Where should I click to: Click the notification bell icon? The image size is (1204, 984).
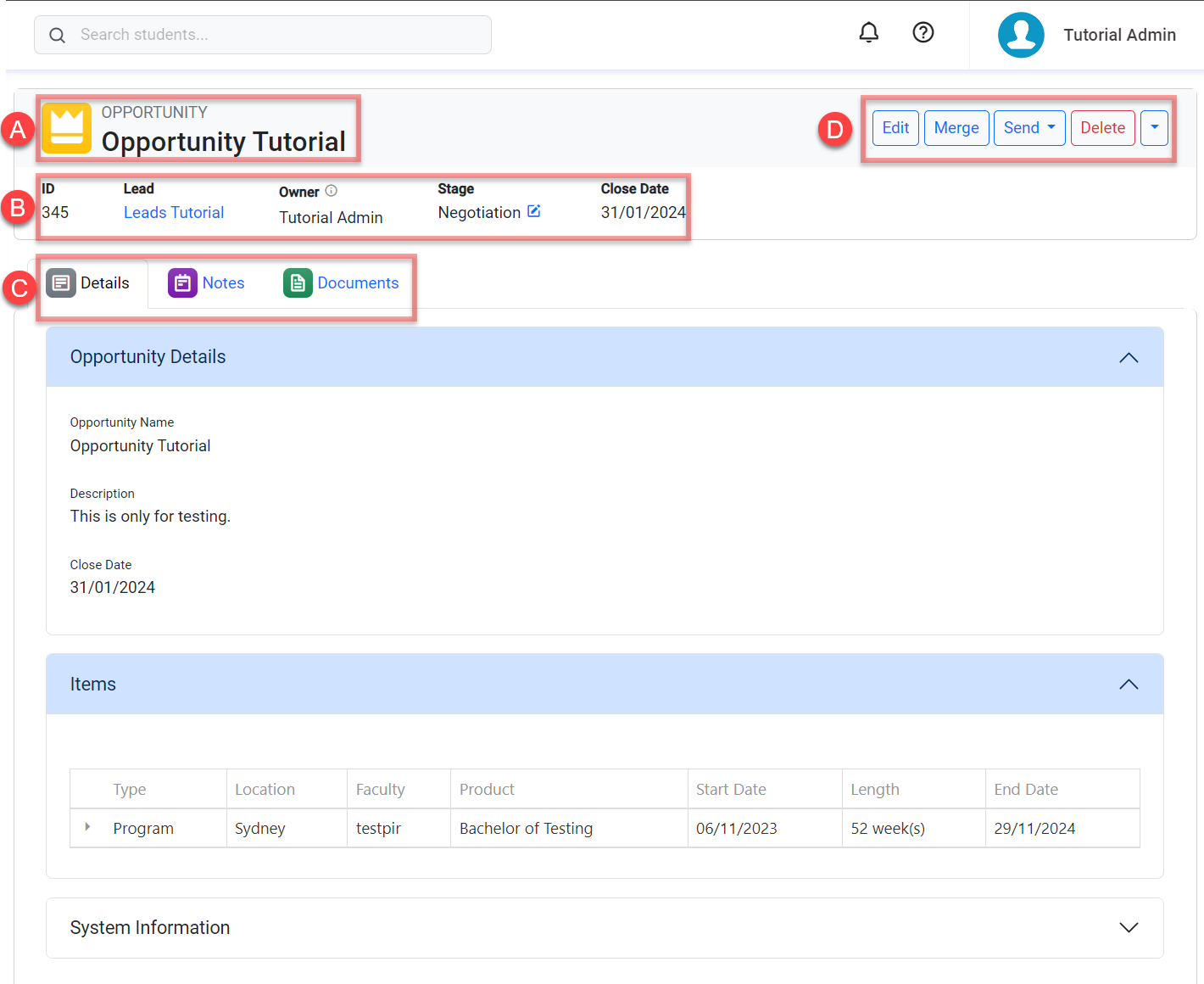pyautogui.click(x=868, y=33)
